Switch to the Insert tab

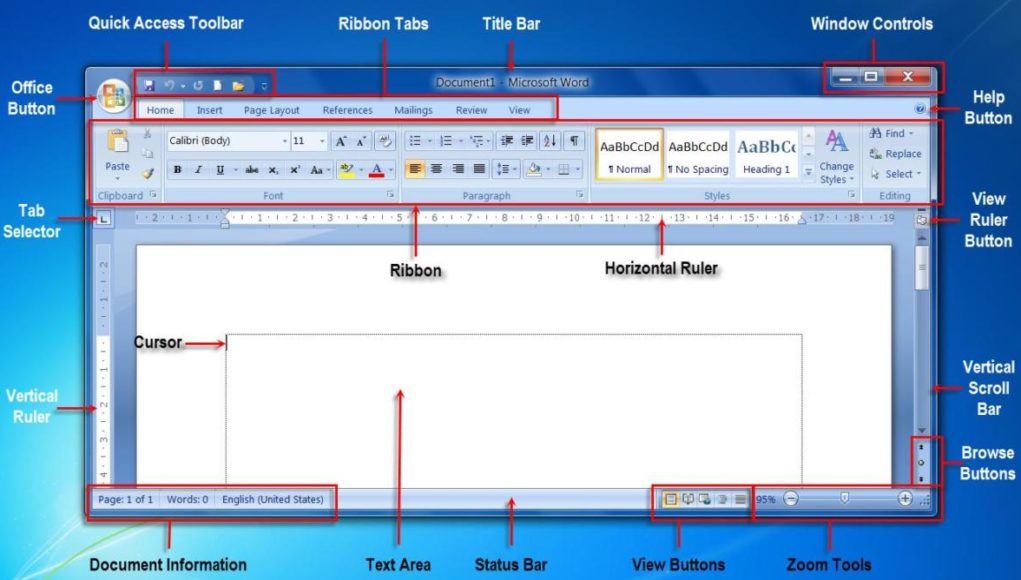coord(210,110)
